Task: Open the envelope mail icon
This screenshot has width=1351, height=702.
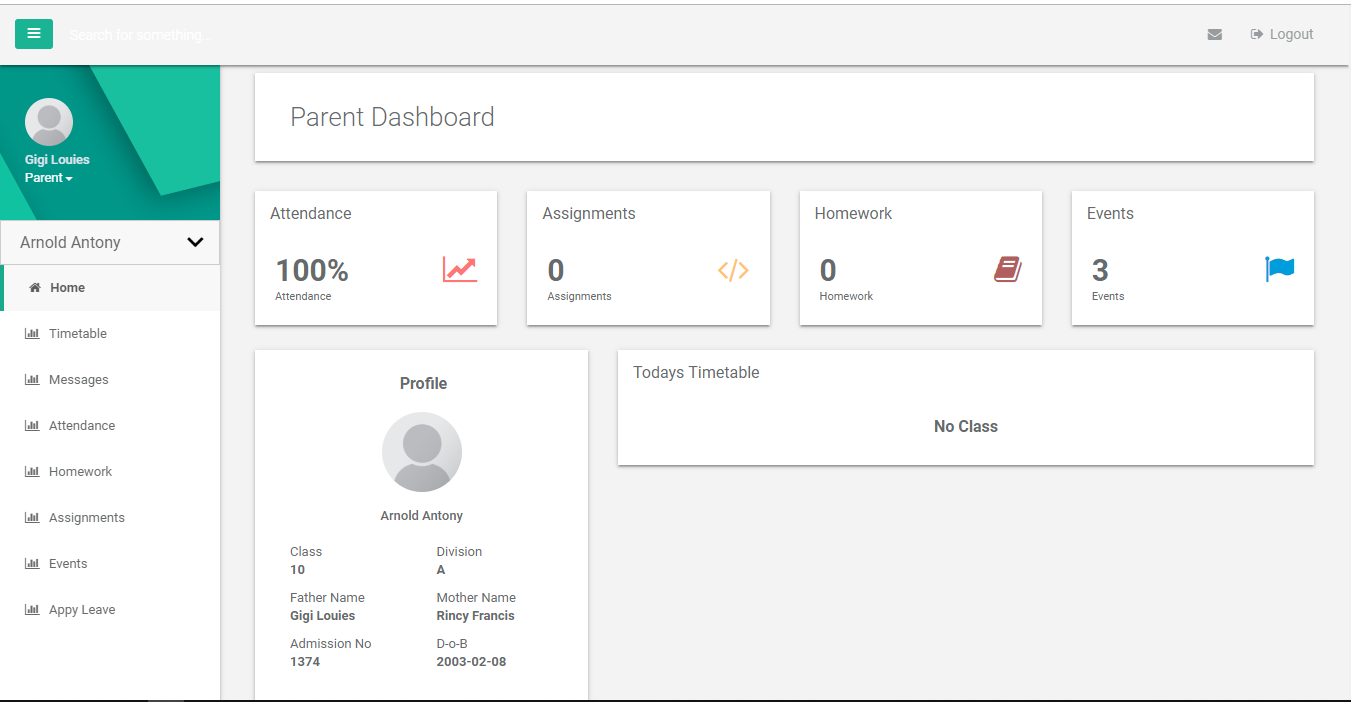Action: tap(1214, 34)
